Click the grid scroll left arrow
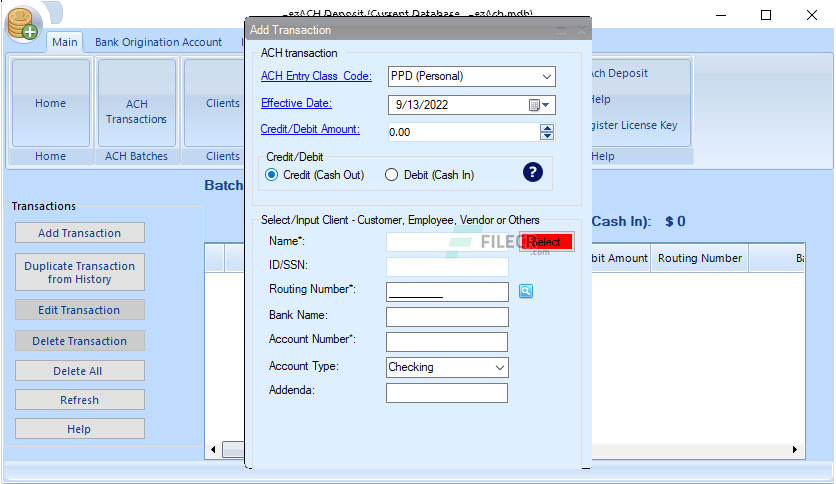 [213, 450]
